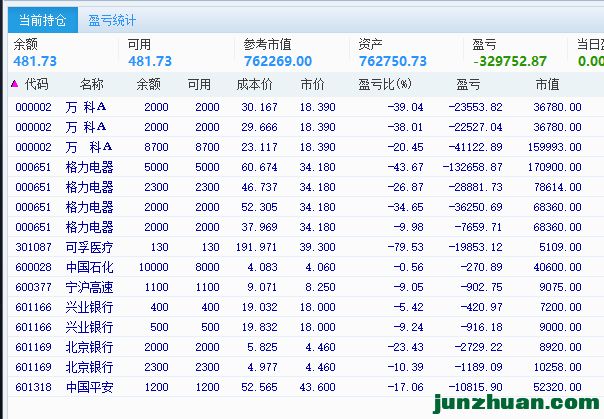Select the 格力电器 row with cost 37.969

(306, 227)
